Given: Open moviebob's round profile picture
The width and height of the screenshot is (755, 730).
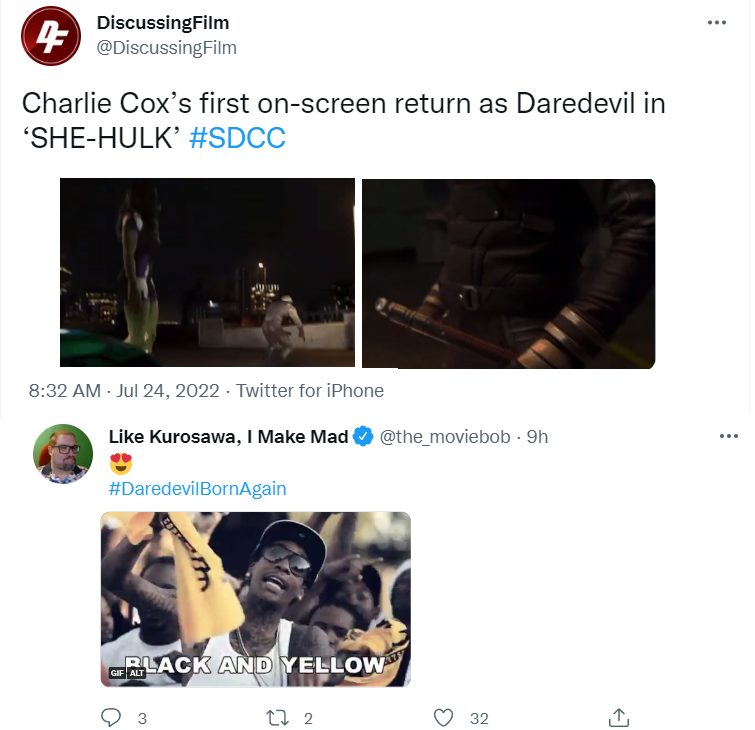Looking at the screenshot, I should pyautogui.click(x=63, y=454).
